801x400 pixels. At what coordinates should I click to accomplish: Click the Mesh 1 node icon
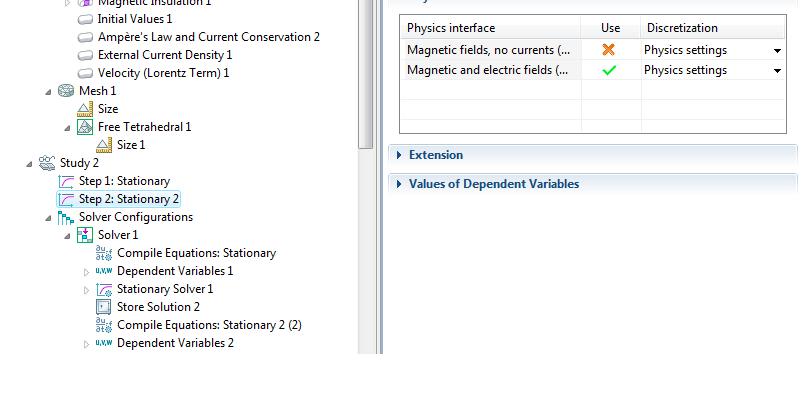[67, 91]
